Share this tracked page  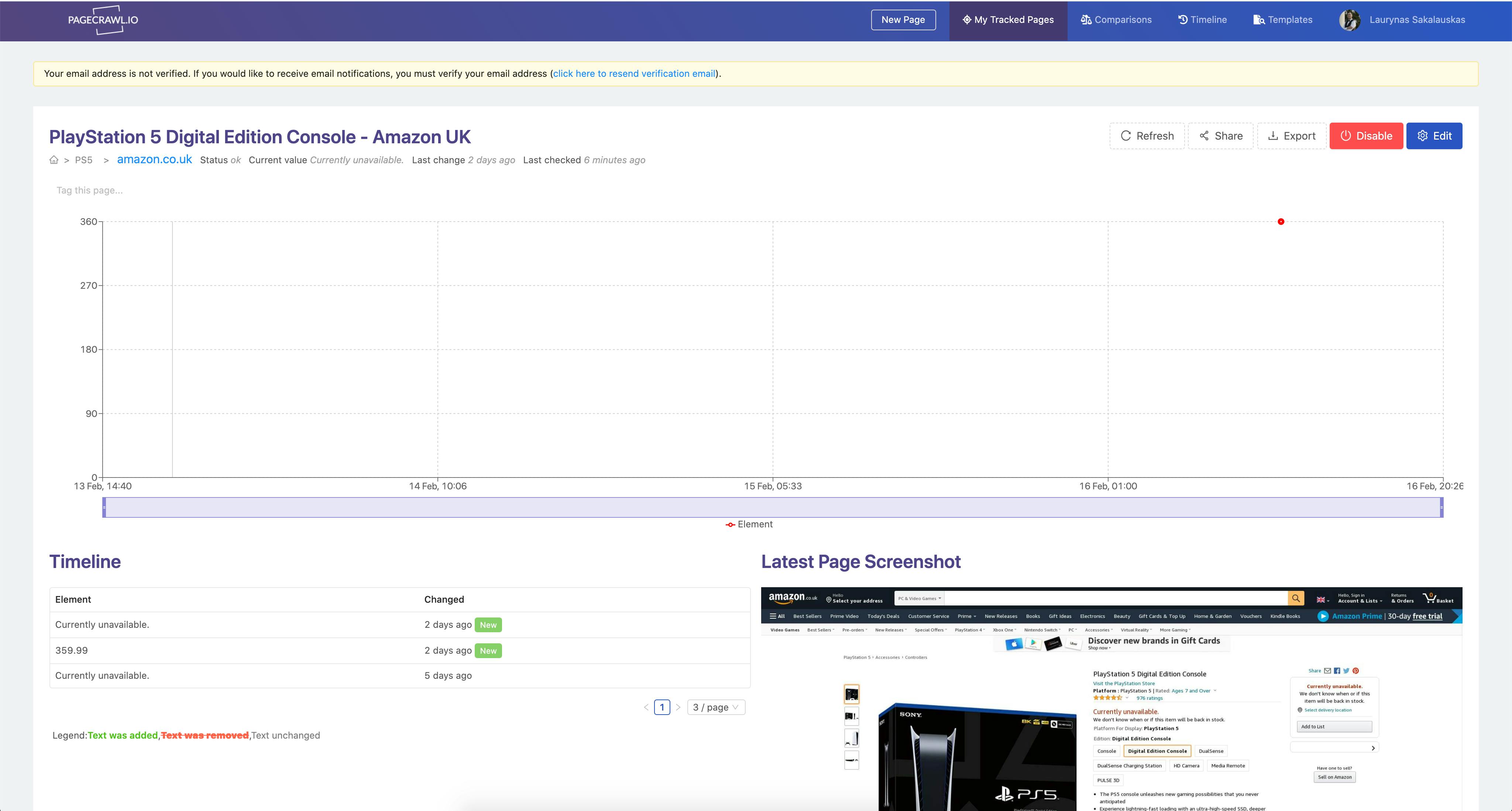tap(1221, 136)
